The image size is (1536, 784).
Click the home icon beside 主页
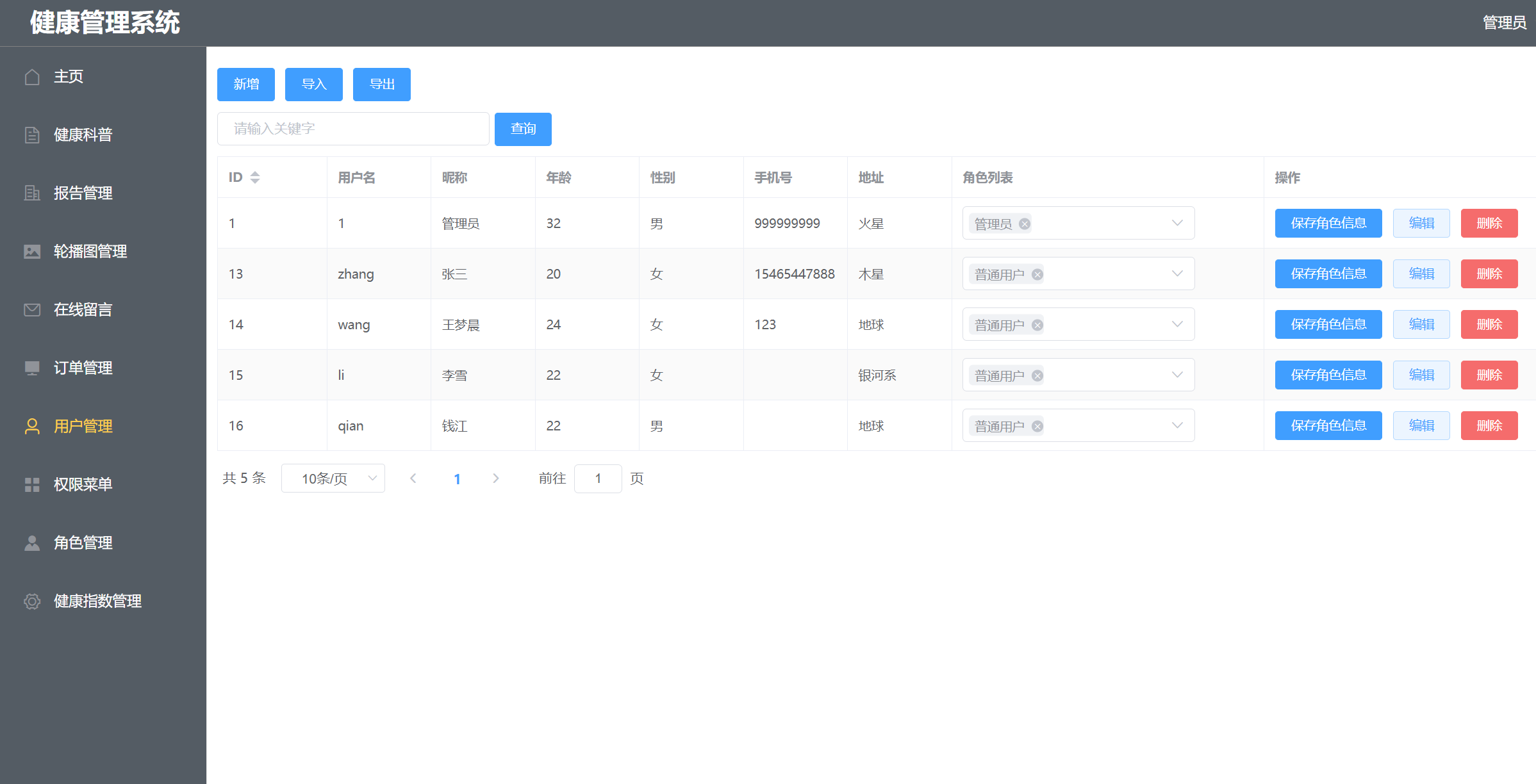coord(32,77)
